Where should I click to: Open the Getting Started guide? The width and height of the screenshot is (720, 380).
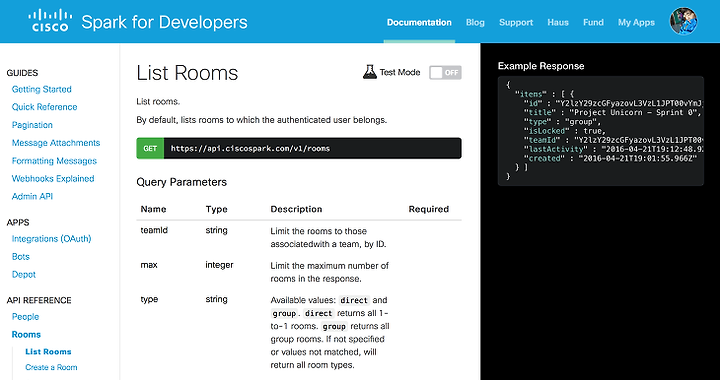click(x=42, y=89)
